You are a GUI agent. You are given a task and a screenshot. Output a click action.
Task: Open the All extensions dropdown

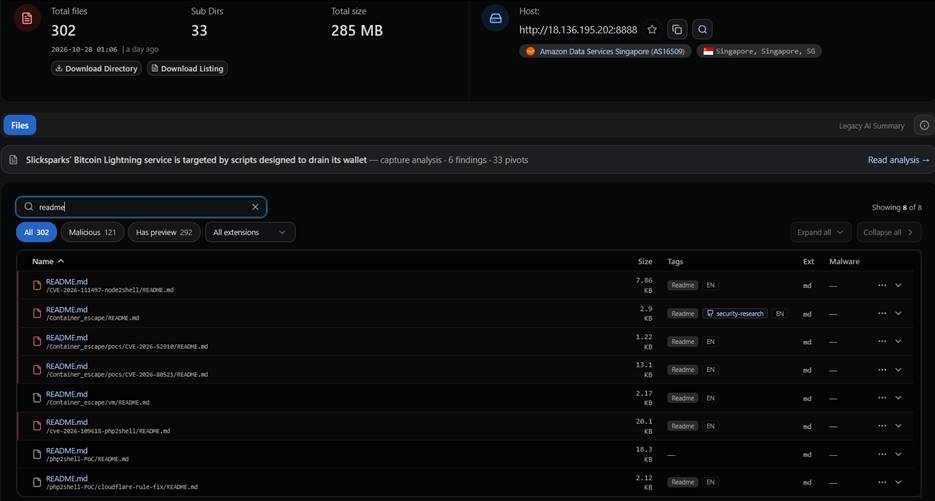pos(250,232)
